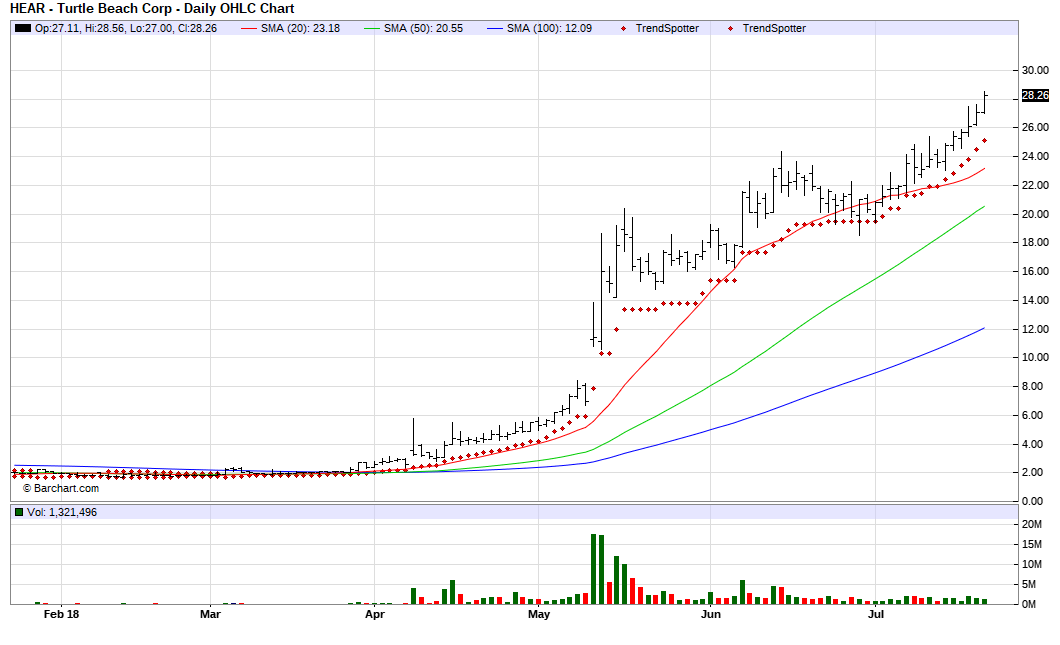Click the 16.00 price axis label
The height and width of the screenshot is (645, 1060).
click(x=1035, y=271)
